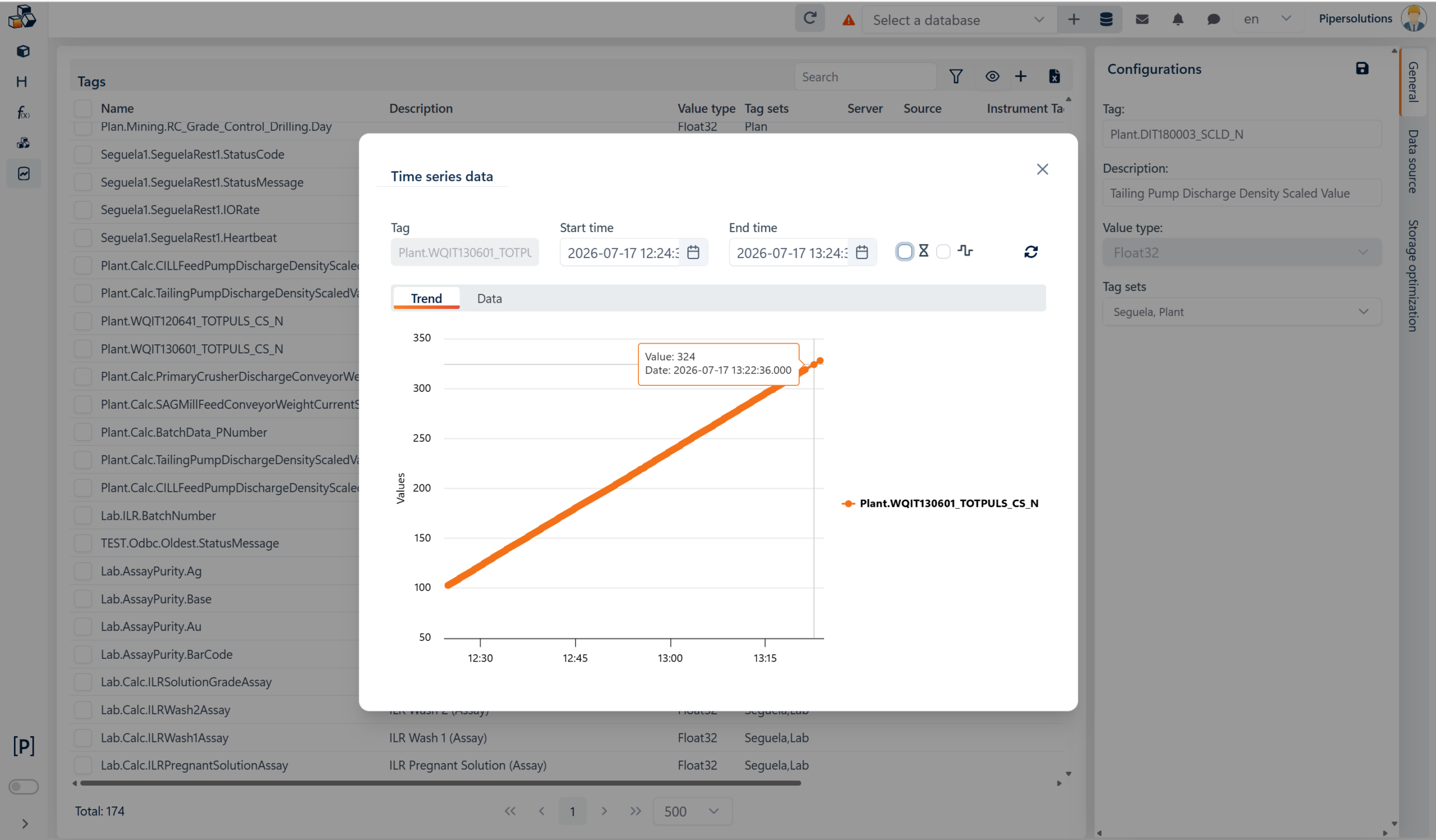
Task: Click the Excel export icon in Tags header
Action: pyautogui.click(x=1054, y=76)
